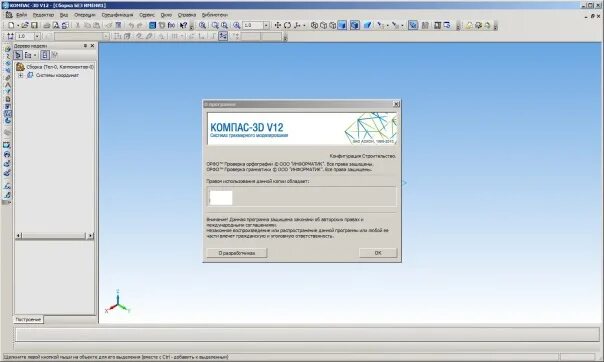The height and width of the screenshot is (362, 604).
Task: Click the bottom icon in left compact panel
Action: coord(7,195)
